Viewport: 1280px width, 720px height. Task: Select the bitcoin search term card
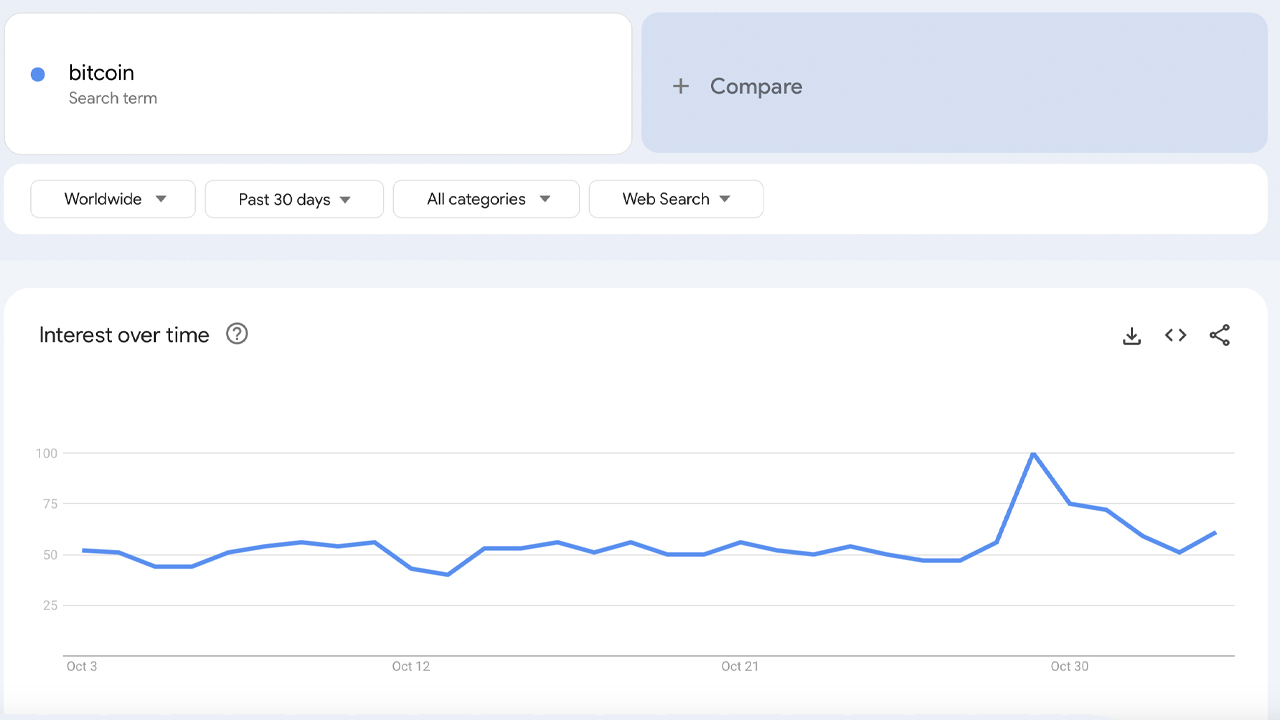318,83
